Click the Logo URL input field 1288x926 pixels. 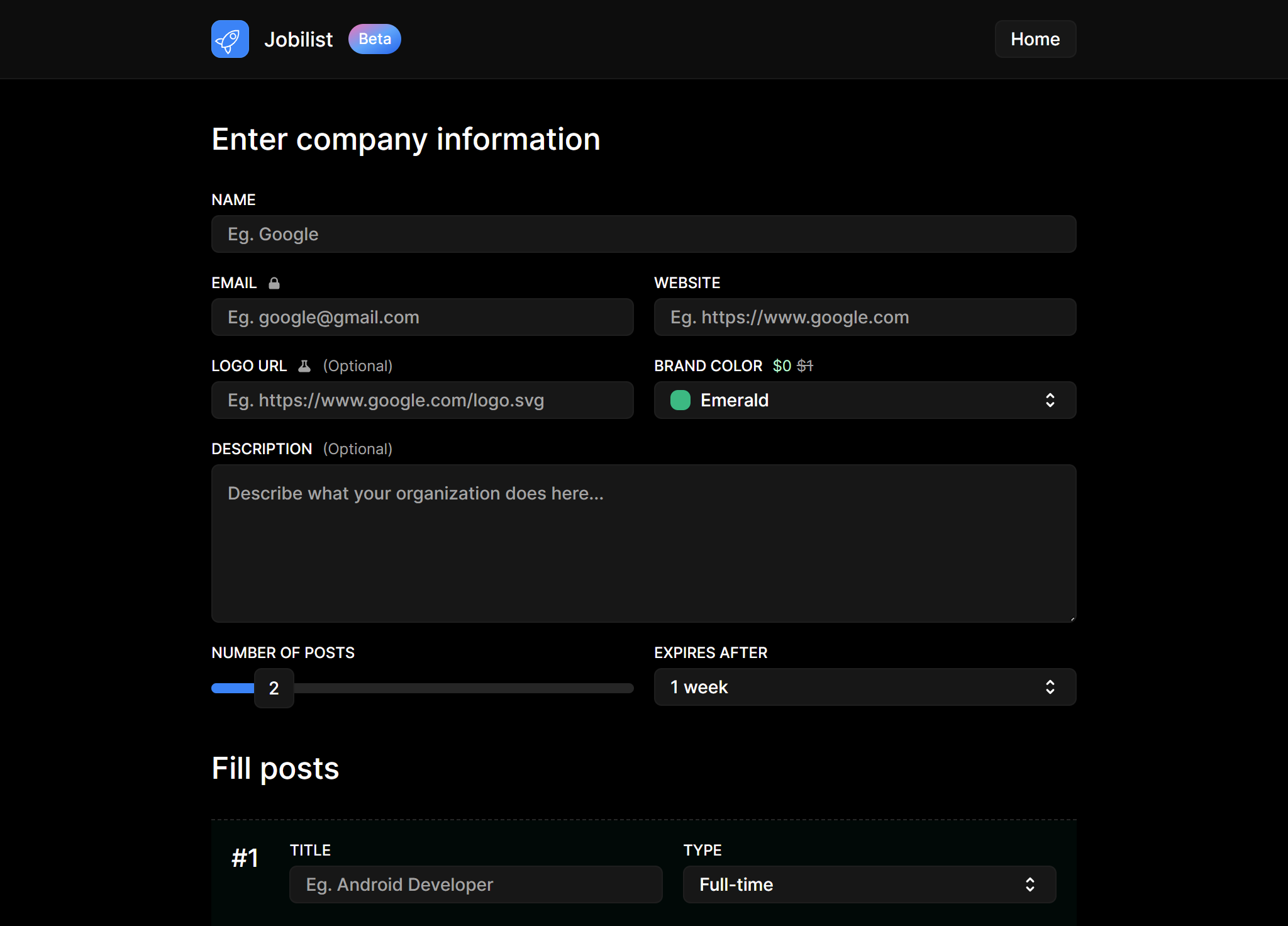[x=422, y=400]
